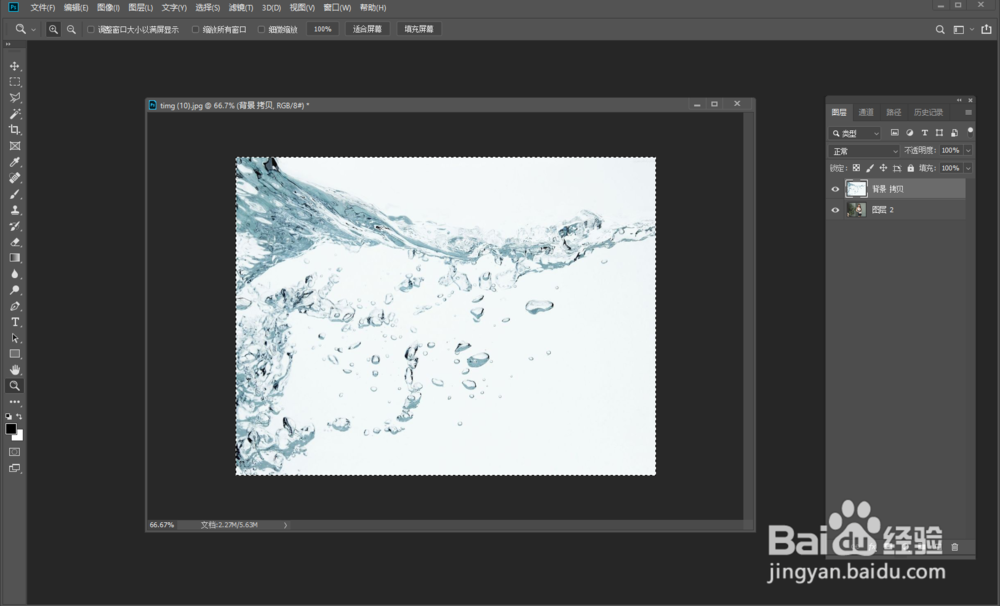Open the blend mode '正常' dropdown

[864, 151]
